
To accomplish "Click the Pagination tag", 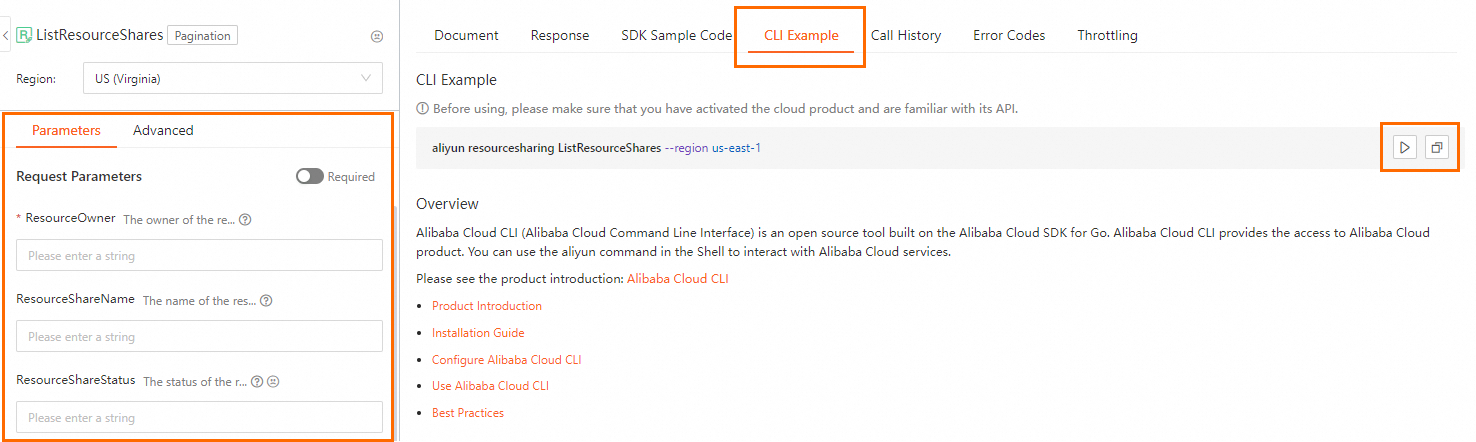I will pyautogui.click(x=202, y=36).
